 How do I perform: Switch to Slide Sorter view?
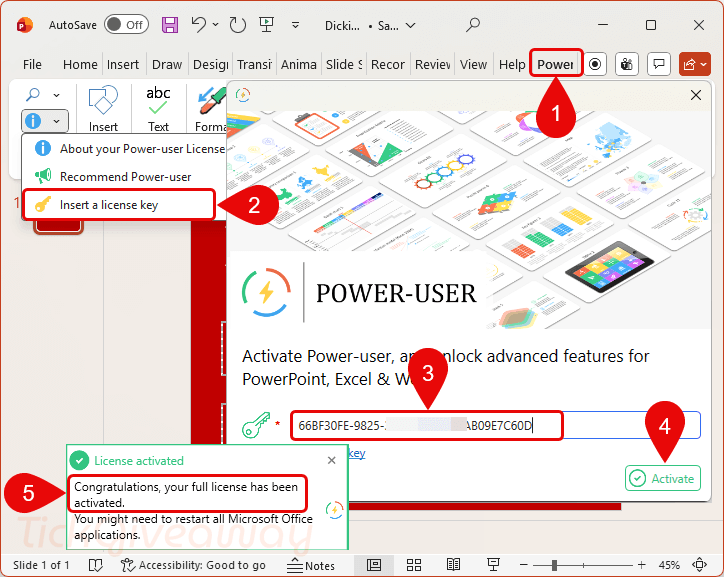point(414,565)
